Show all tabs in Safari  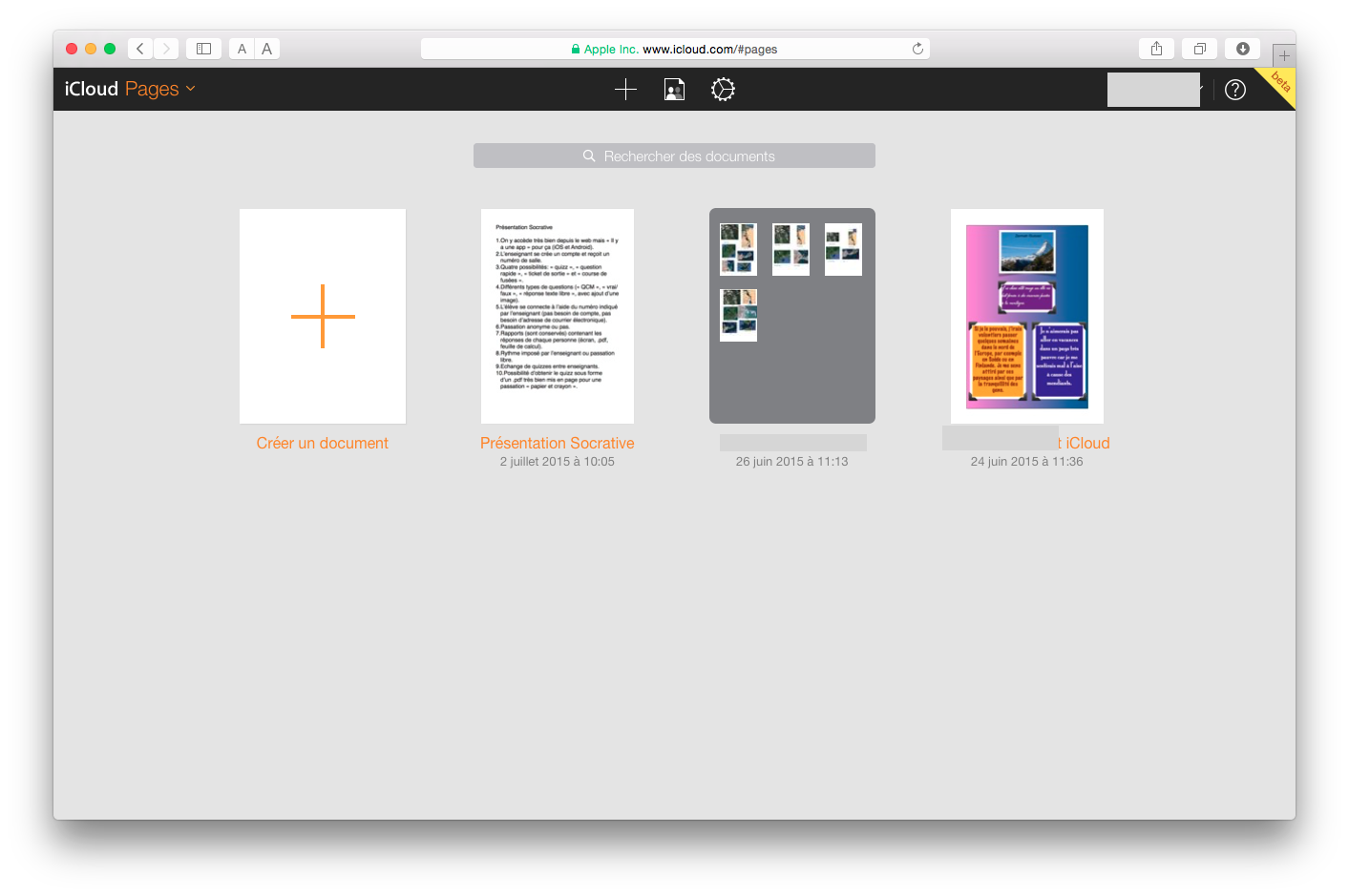coord(1199,49)
